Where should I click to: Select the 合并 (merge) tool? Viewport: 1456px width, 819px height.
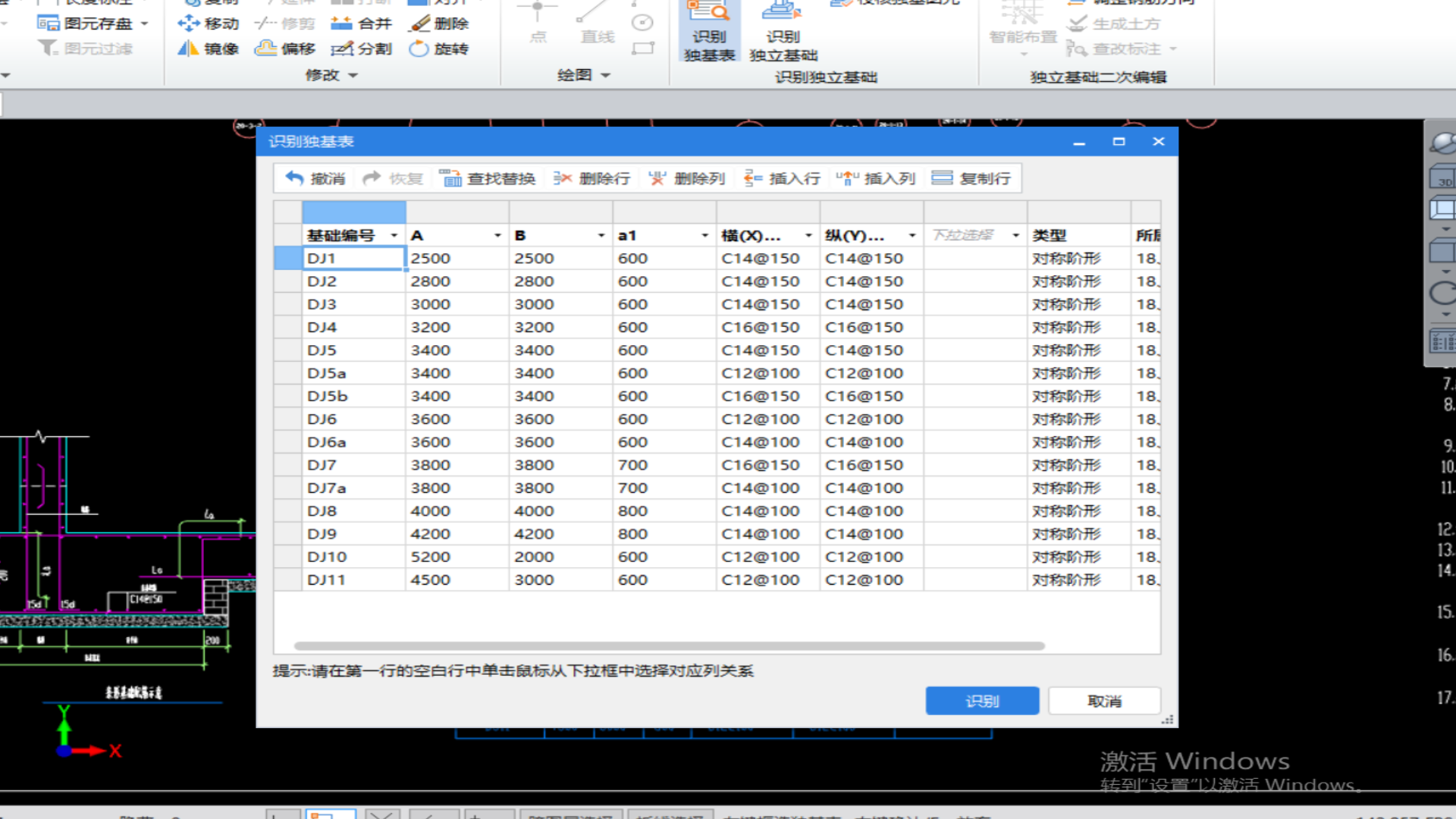click(362, 24)
